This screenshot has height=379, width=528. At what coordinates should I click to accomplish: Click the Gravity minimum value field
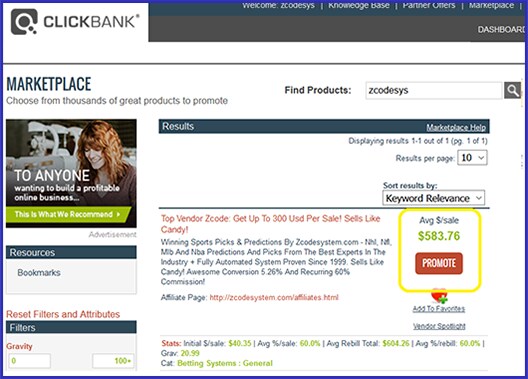pyautogui.click(x=29, y=361)
